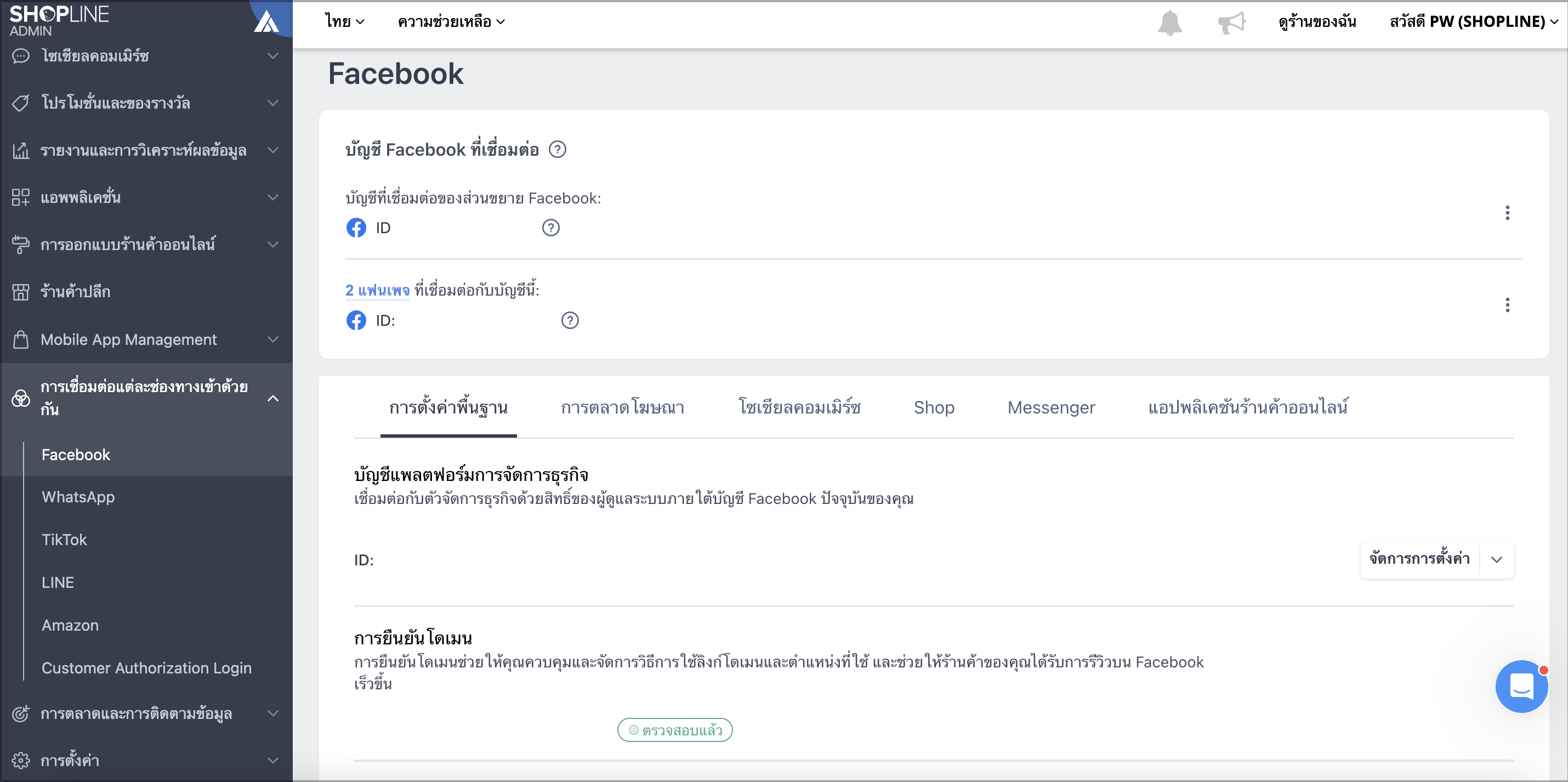
Task: Click the chart icon for รายงานและการวิเคราะห์ผลข้อมูล
Action: click(21, 150)
